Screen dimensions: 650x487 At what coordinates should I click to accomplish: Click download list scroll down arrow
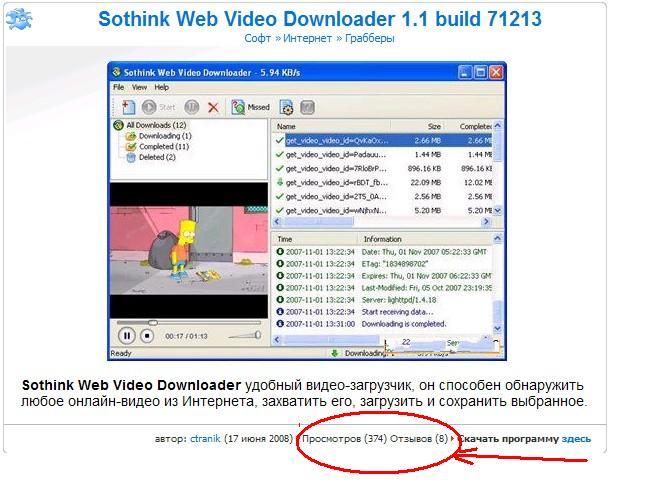[498, 211]
